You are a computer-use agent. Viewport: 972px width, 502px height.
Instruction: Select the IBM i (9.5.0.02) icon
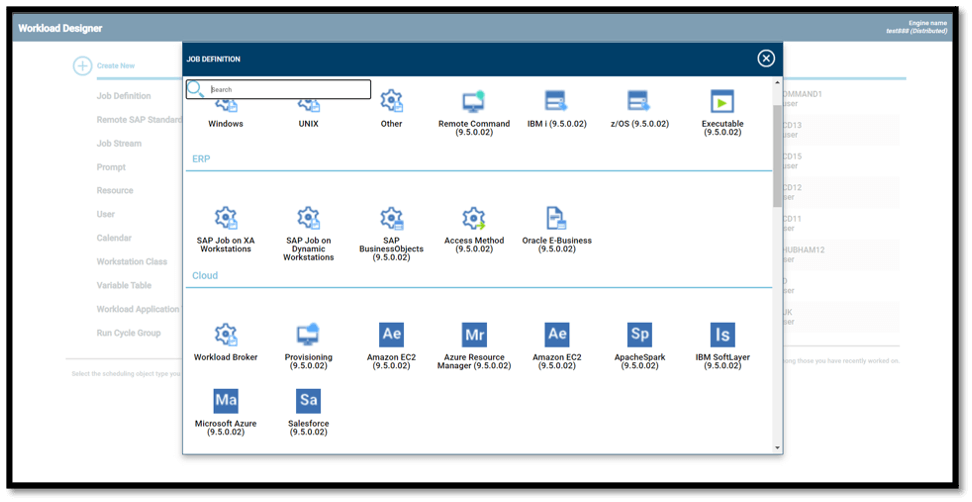pos(556,101)
